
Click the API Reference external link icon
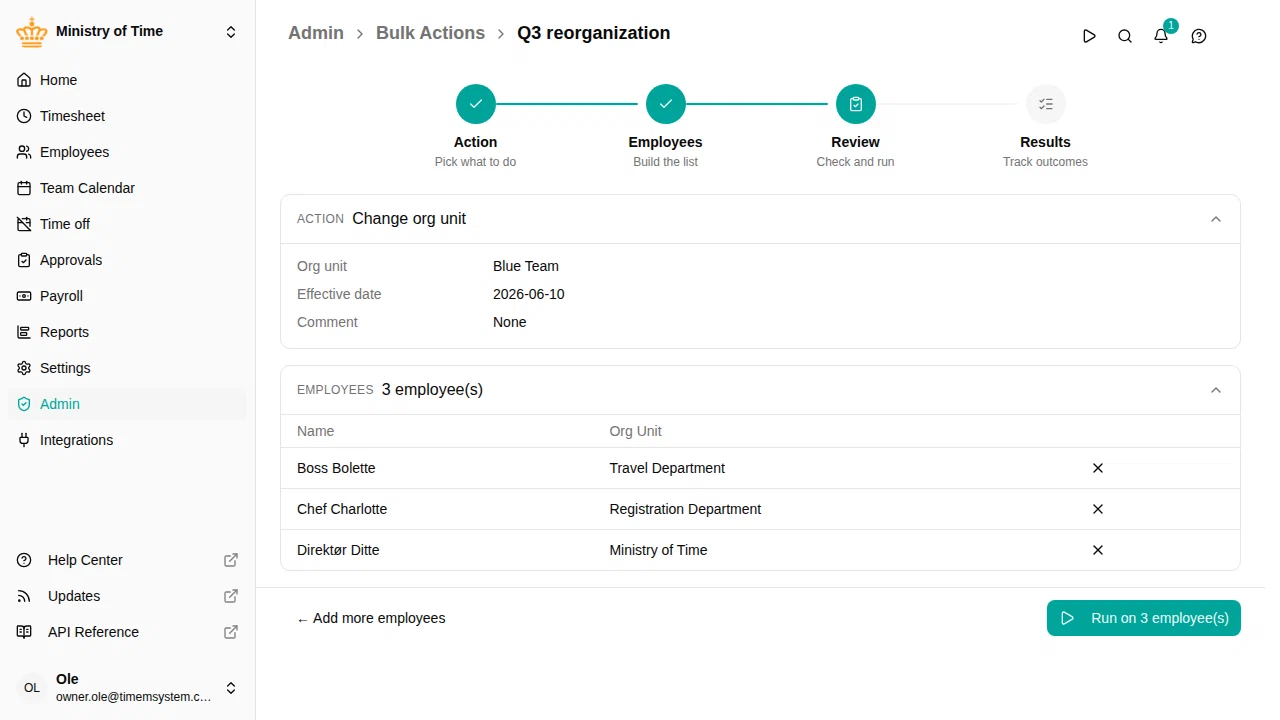click(x=231, y=632)
